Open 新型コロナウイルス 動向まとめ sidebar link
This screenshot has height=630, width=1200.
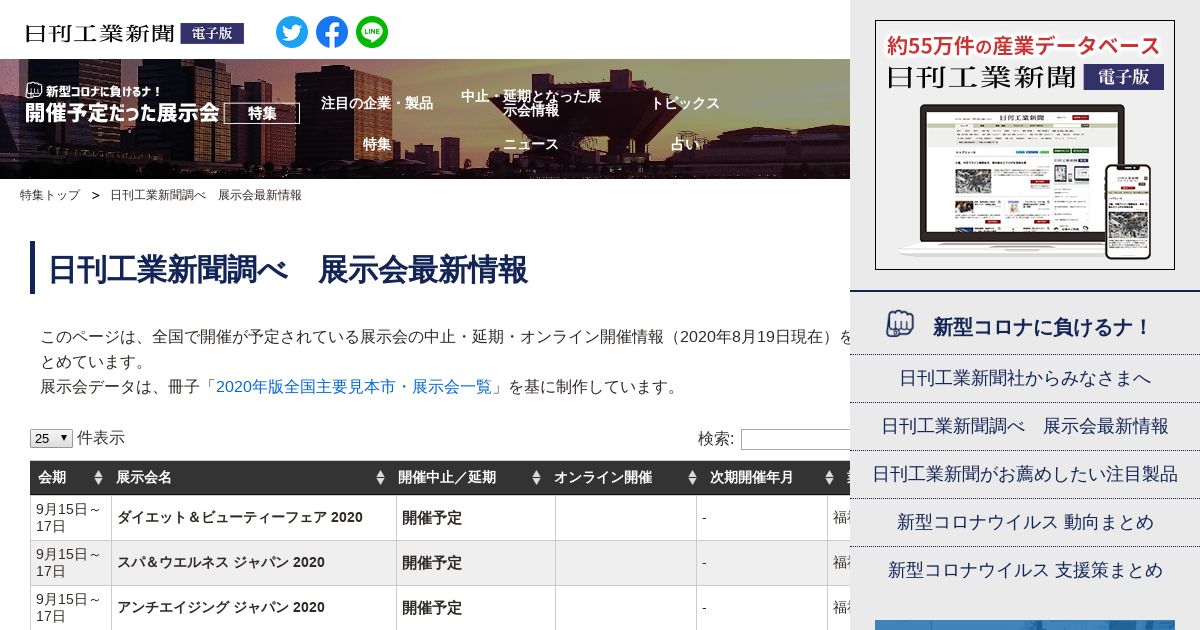1025,522
